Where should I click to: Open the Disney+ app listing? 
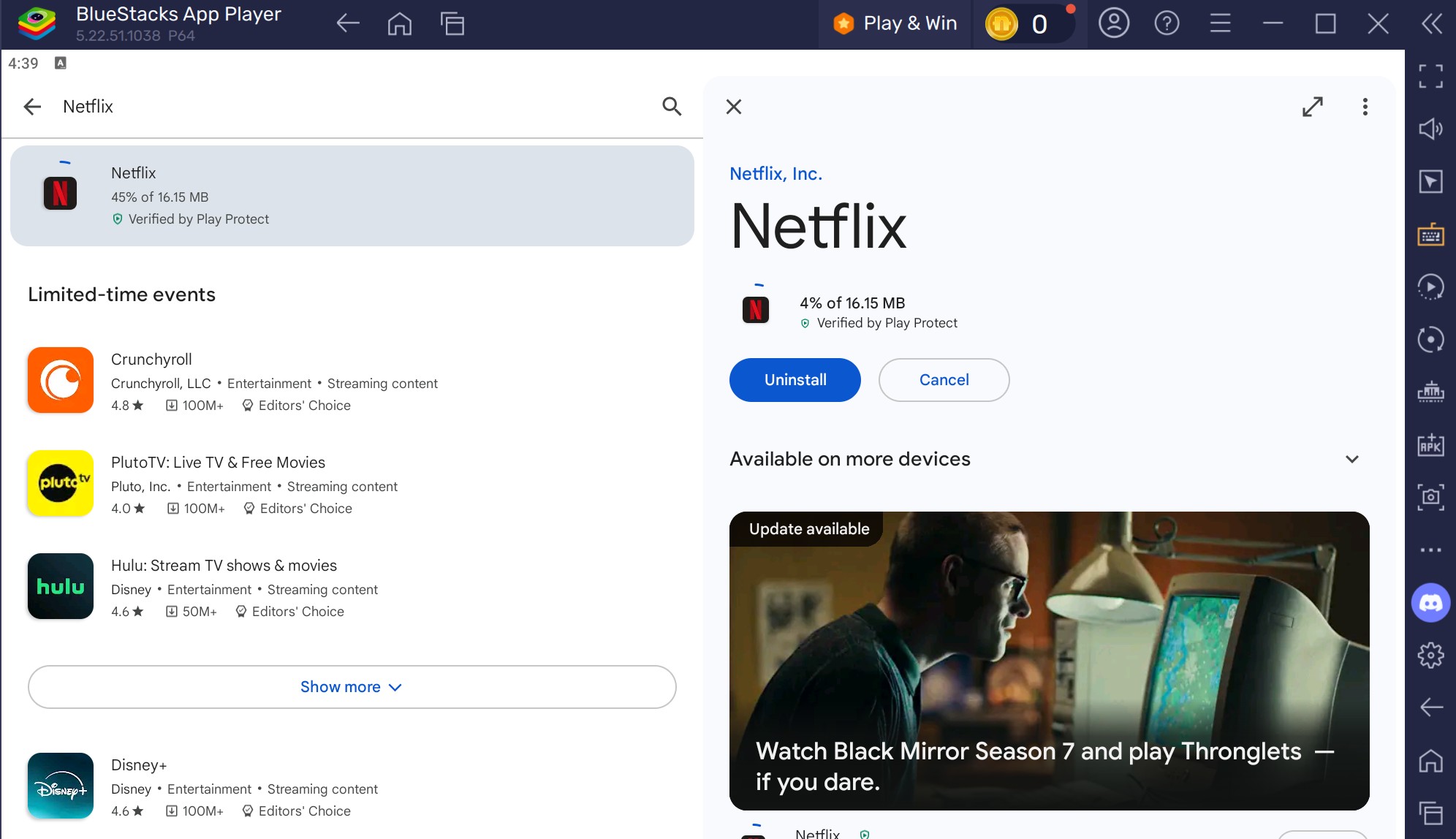(x=352, y=787)
